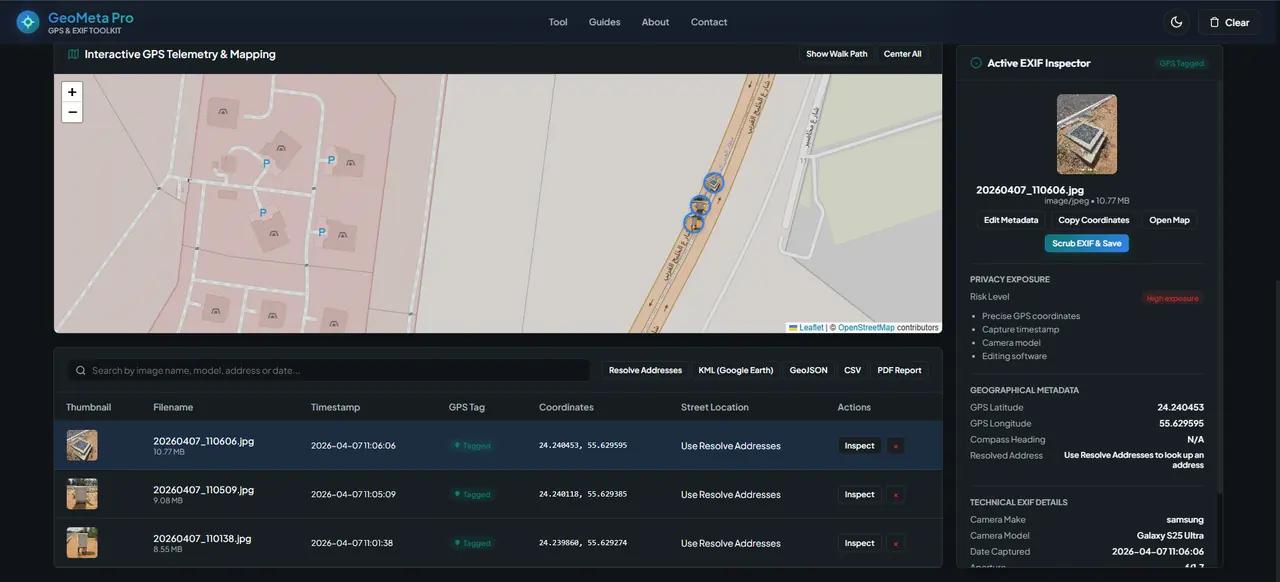Click GPS Latitude value 24.240453
Screen dimensions: 1280x582
[1182, 407]
